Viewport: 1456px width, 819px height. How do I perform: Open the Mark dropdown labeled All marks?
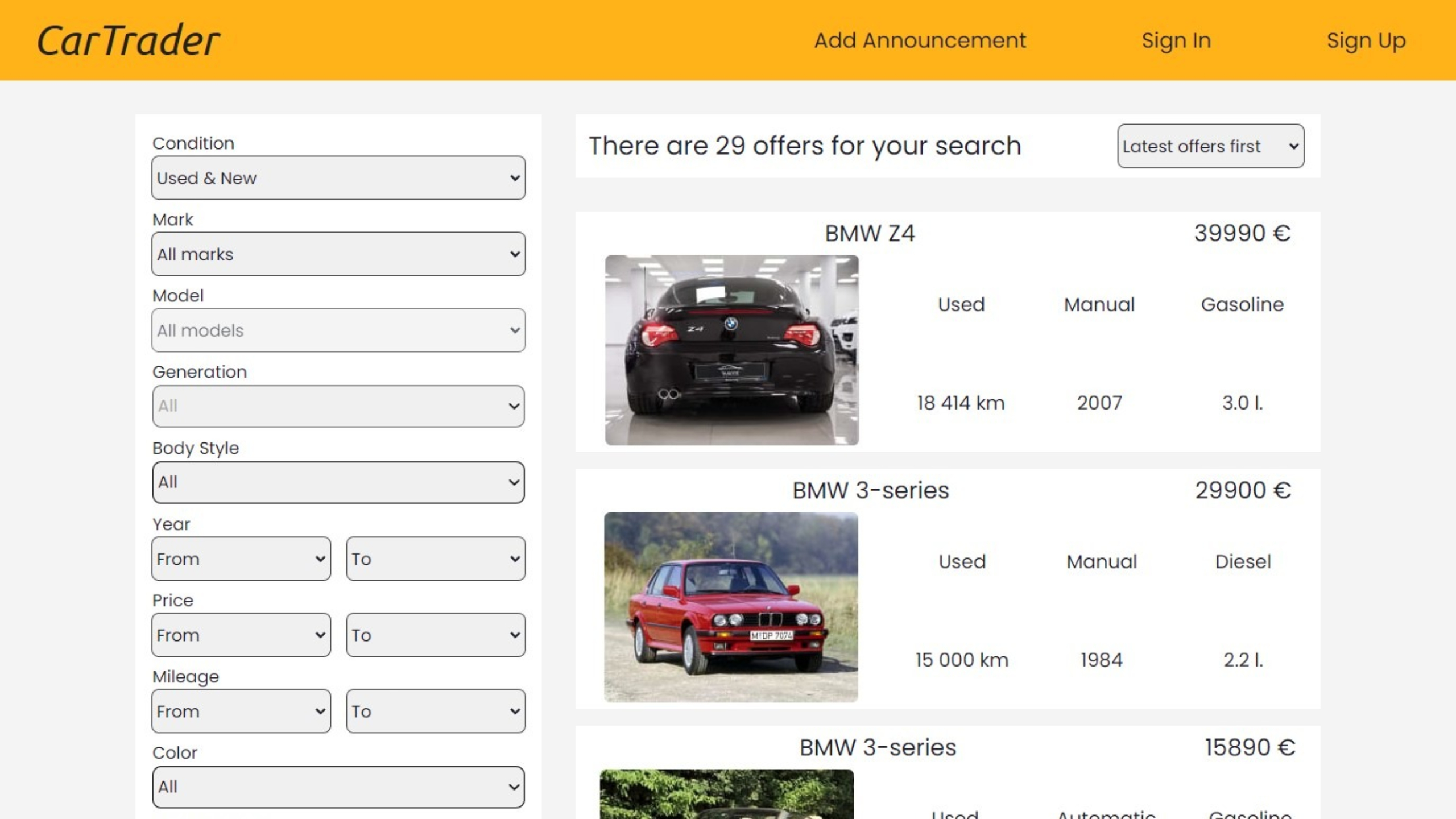pyautogui.click(x=338, y=254)
